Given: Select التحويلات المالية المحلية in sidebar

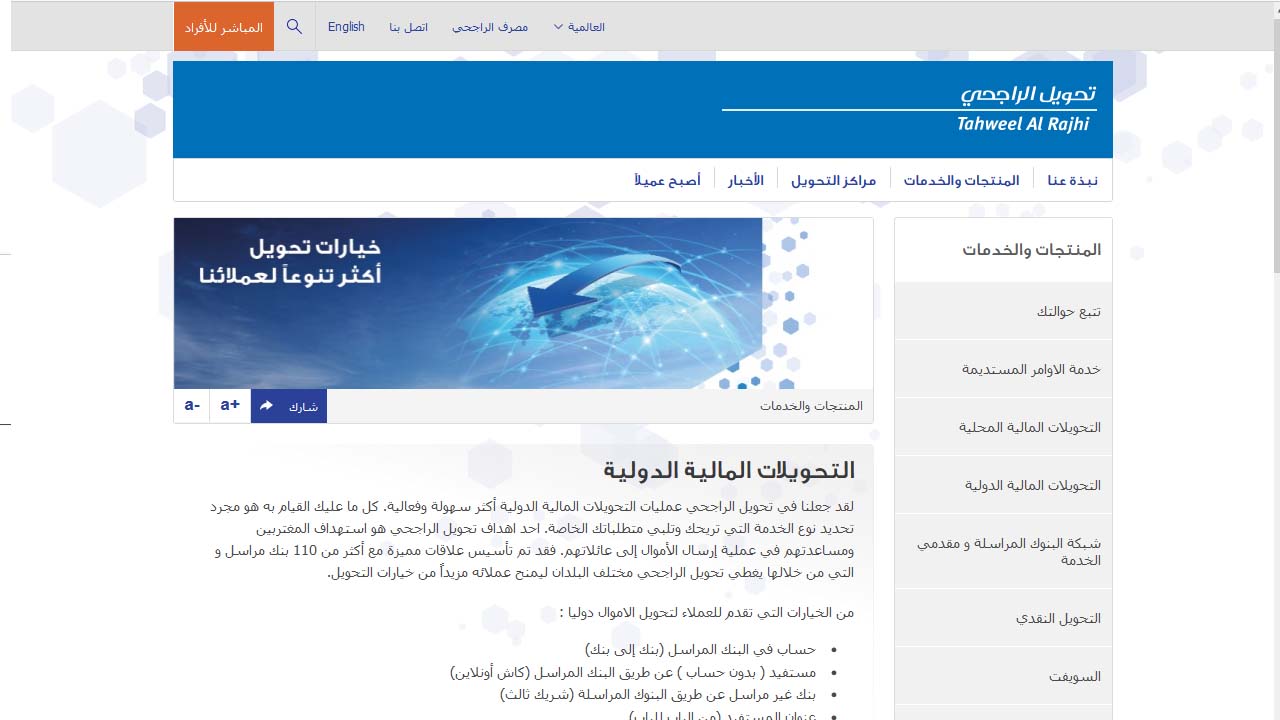Looking at the screenshot, I should tap(1003, 427).
